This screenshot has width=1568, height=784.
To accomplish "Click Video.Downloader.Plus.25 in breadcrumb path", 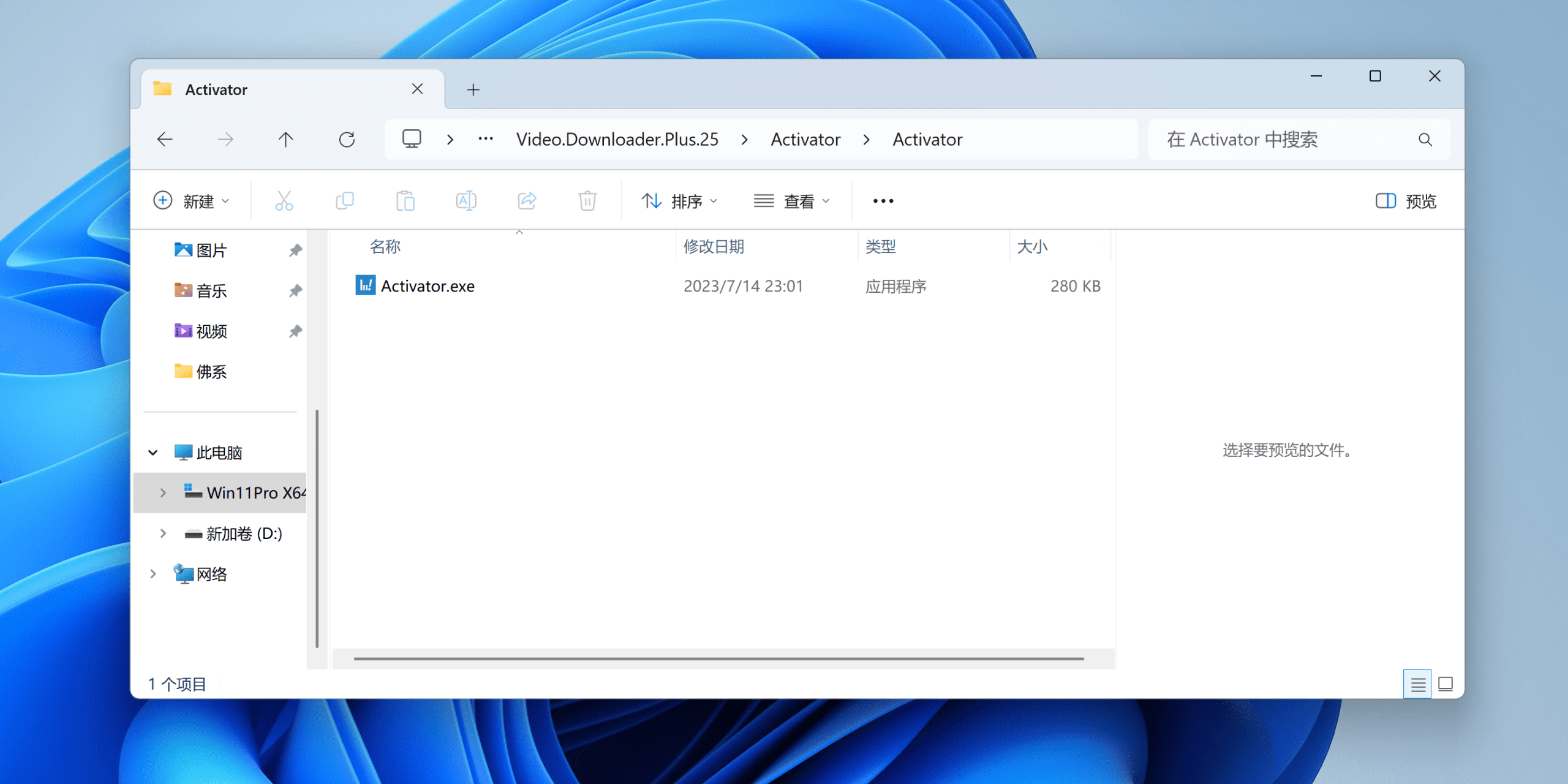I will (x=617, y=140).
